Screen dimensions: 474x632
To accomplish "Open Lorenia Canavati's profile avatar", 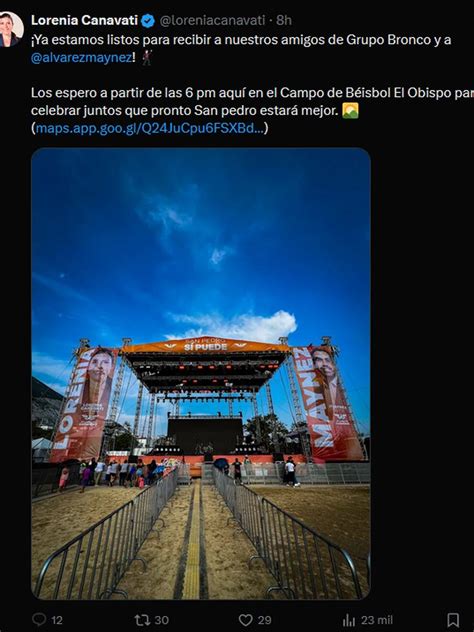I will click(x=10, y=29).
